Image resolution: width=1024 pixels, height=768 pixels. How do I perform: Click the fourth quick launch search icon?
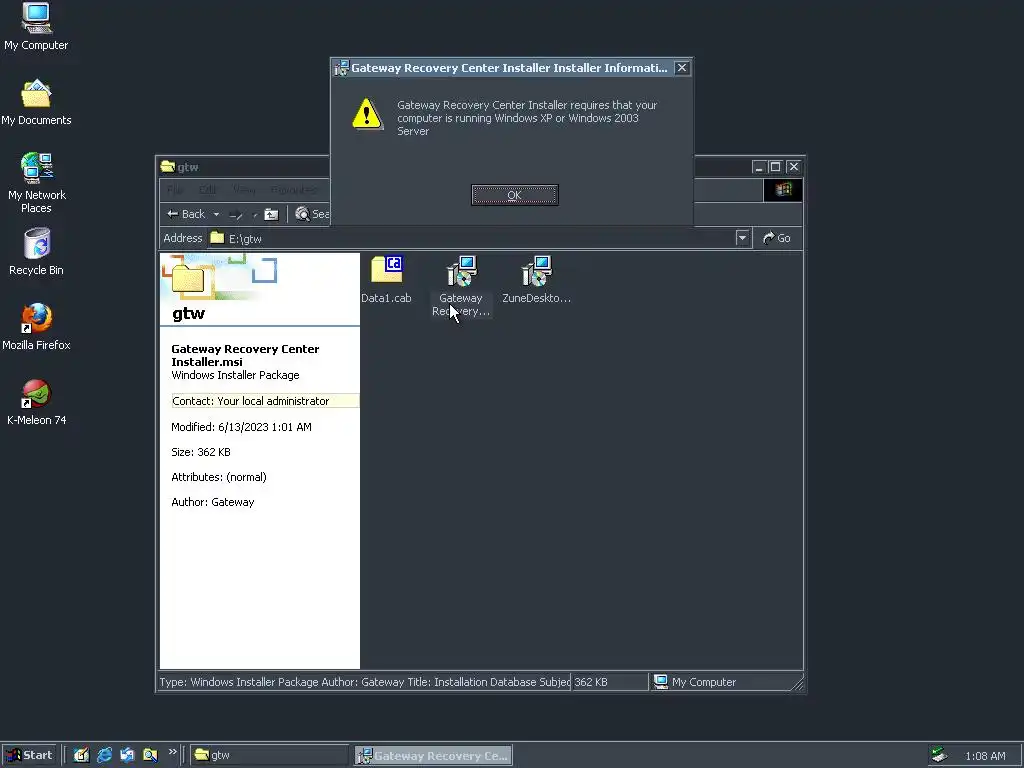point(150,755)
